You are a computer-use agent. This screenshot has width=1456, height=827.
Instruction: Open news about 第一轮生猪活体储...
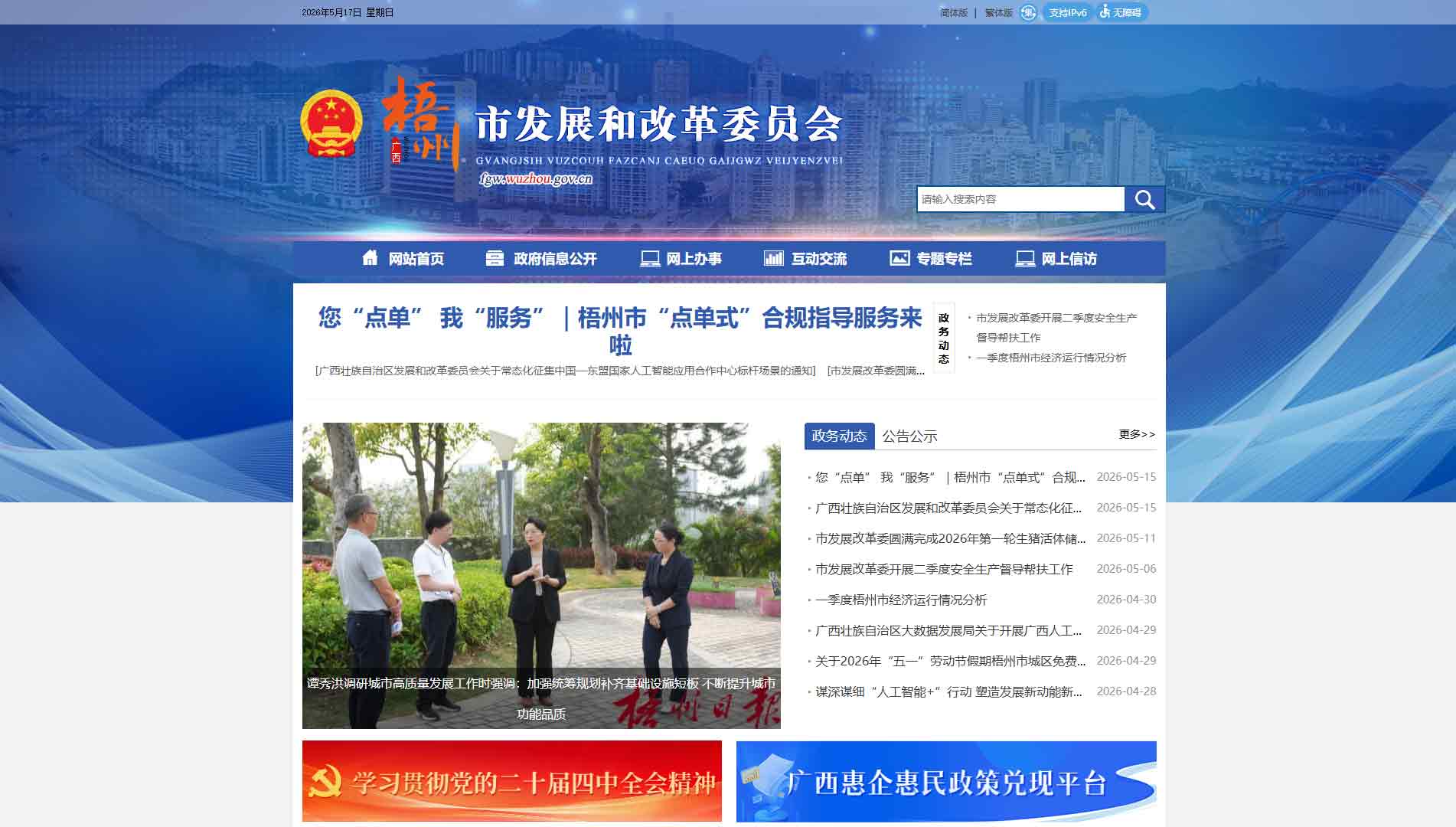click(950, 538)
